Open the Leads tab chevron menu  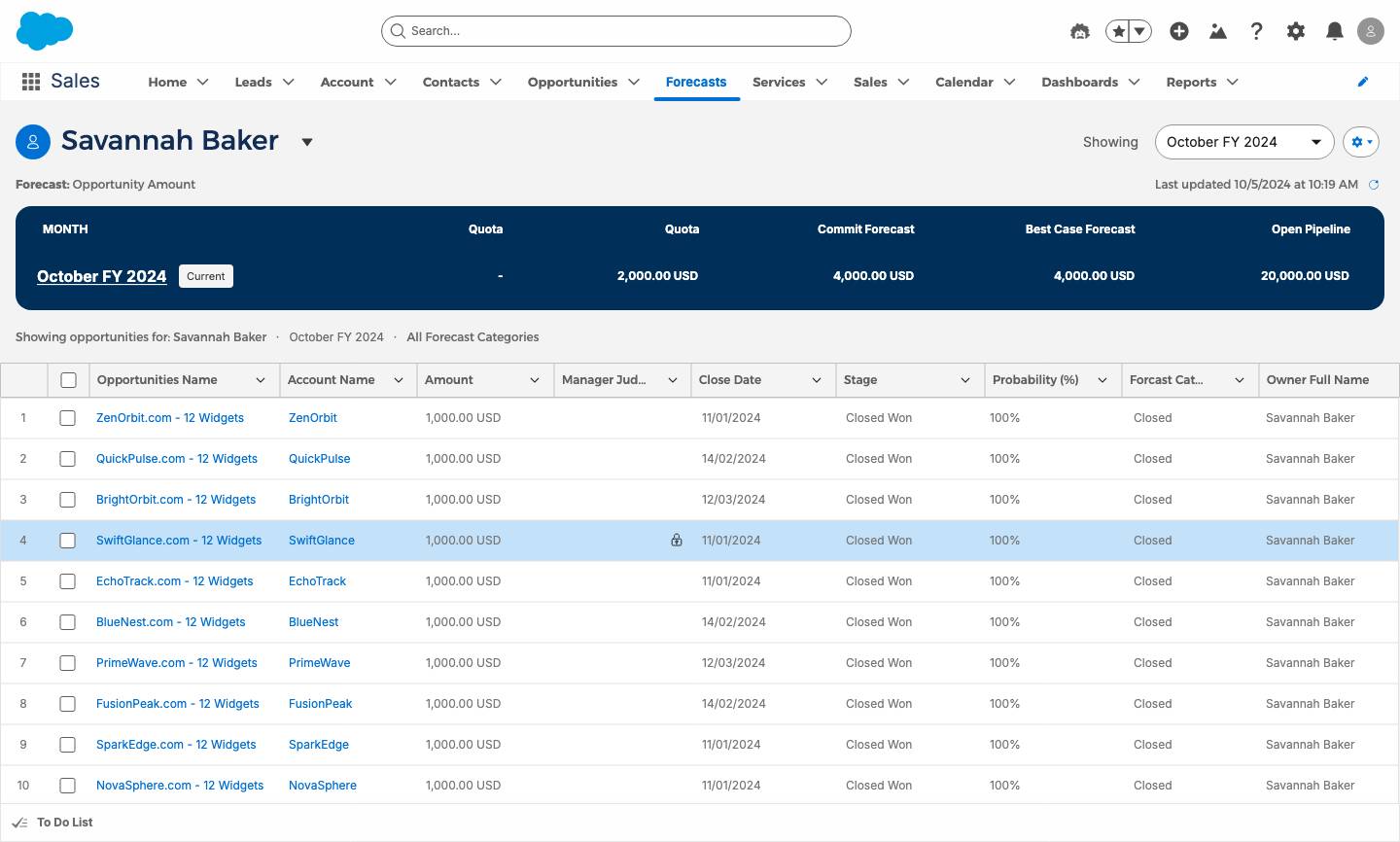(x=289, y=82)
